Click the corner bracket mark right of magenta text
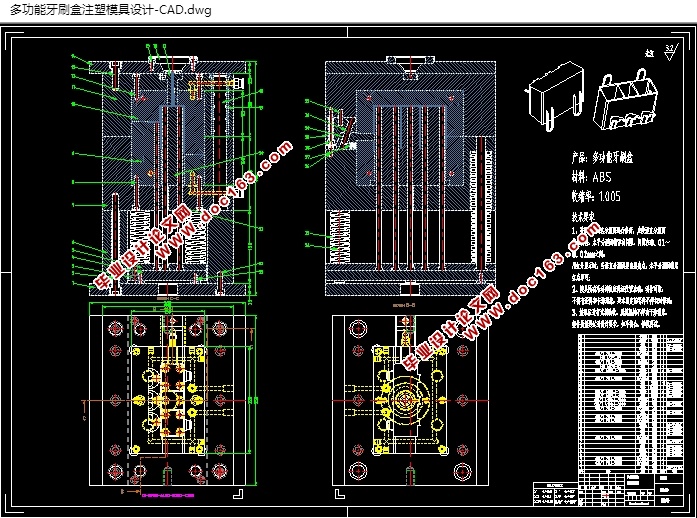Viewport: 697px width, 518px height. coord(239,494)
